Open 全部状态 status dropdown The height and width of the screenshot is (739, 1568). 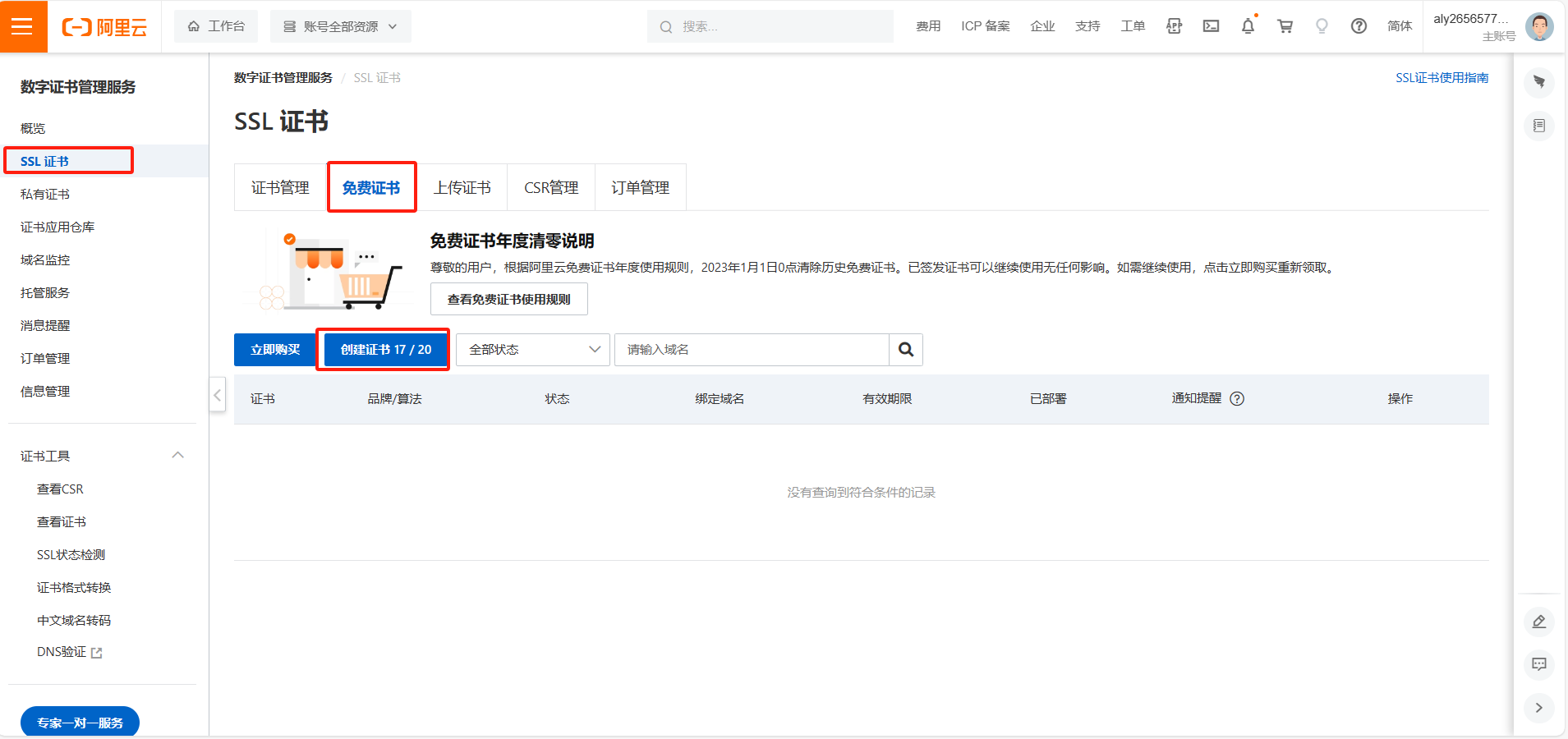tap(533, 350)
